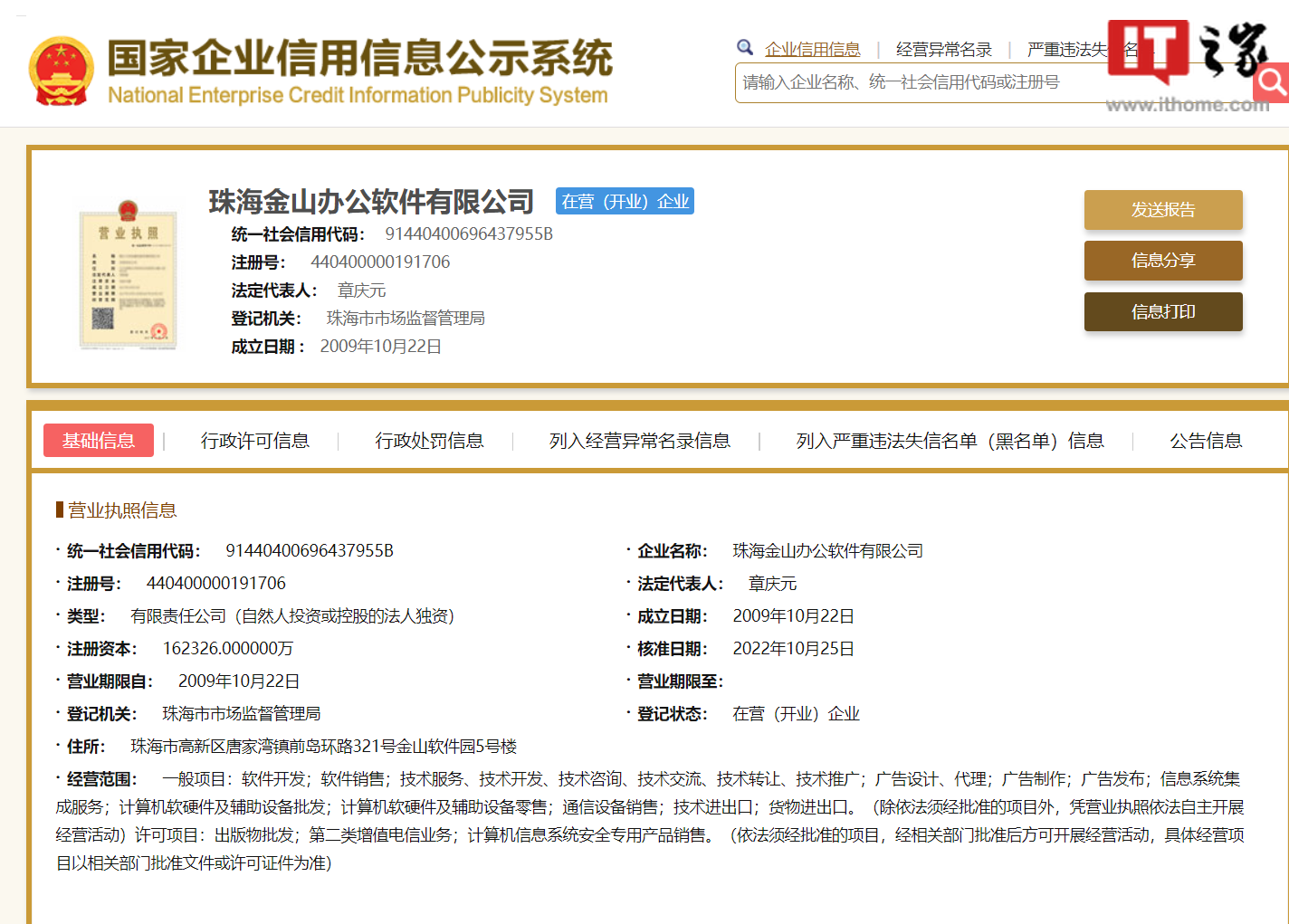Open the 列入严重违法失信名单 (黑名单) 信息 tab

tap(950, 441)
